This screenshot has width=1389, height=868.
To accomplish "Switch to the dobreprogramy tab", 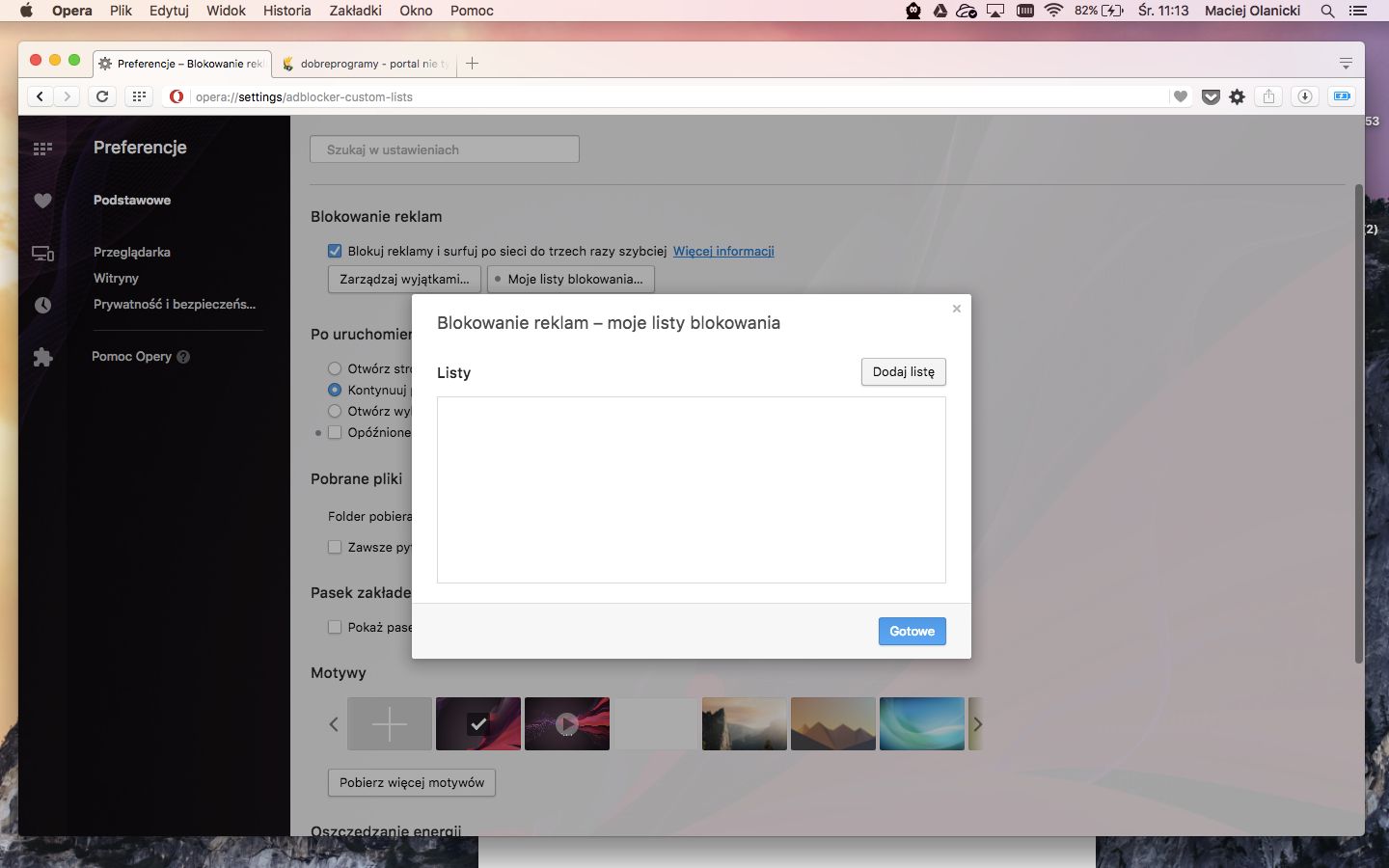I will click(367, 64).
